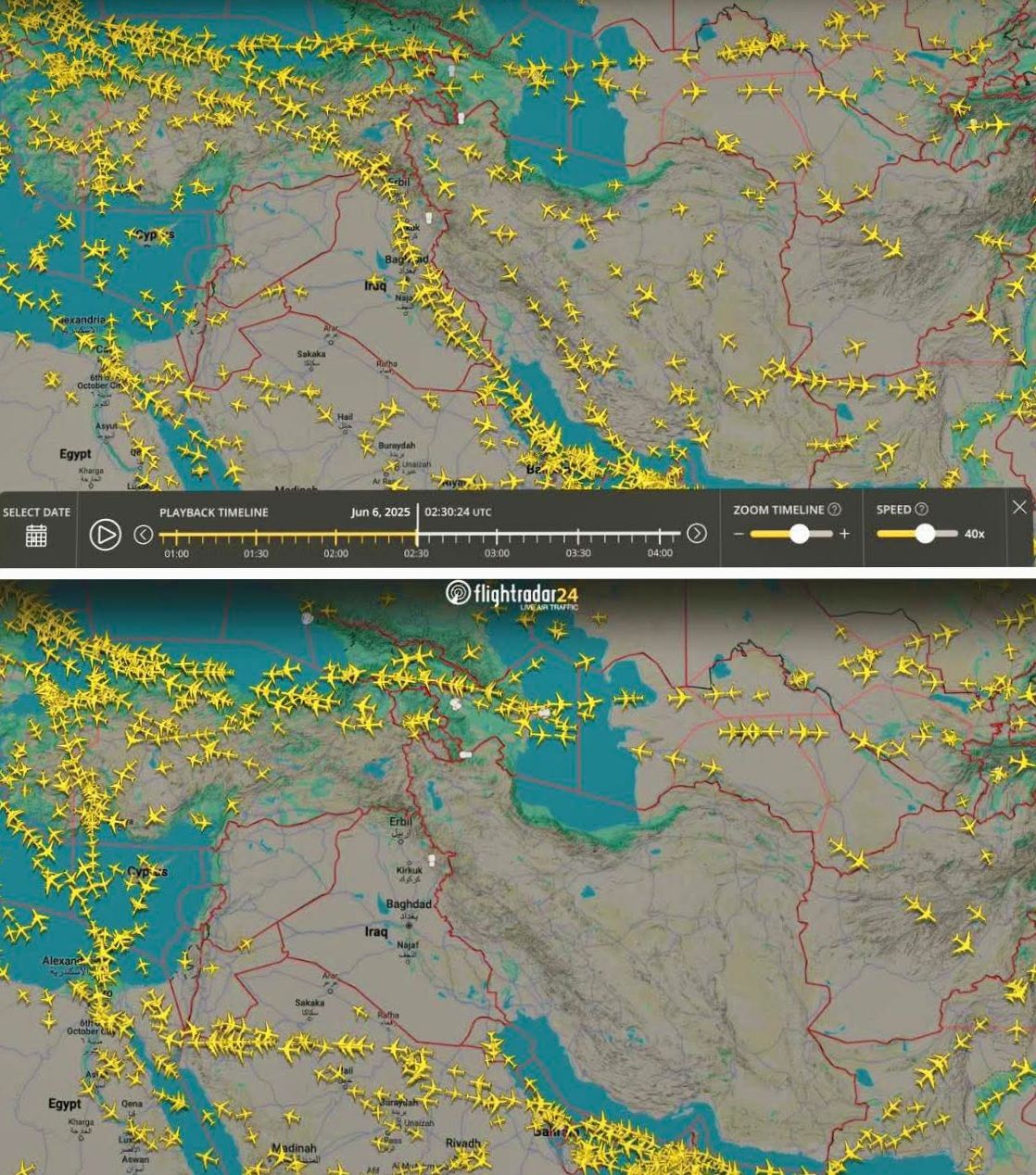The image size is (1036, 1175).
Task: Click the 'Baghdad' label in lower map
Action: pyautogui.click(x=409, y=904)
